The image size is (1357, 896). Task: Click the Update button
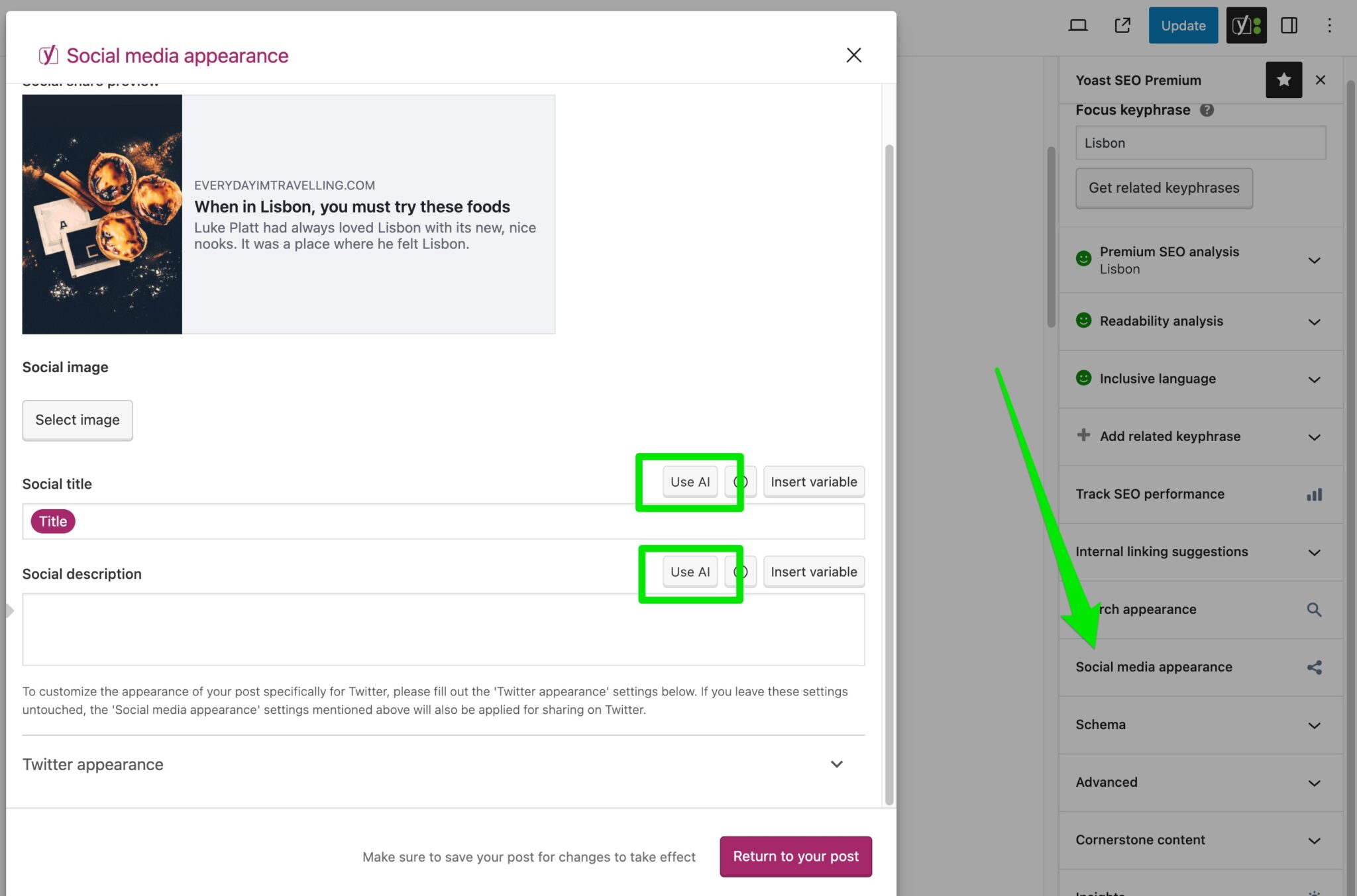(1183, 25)
